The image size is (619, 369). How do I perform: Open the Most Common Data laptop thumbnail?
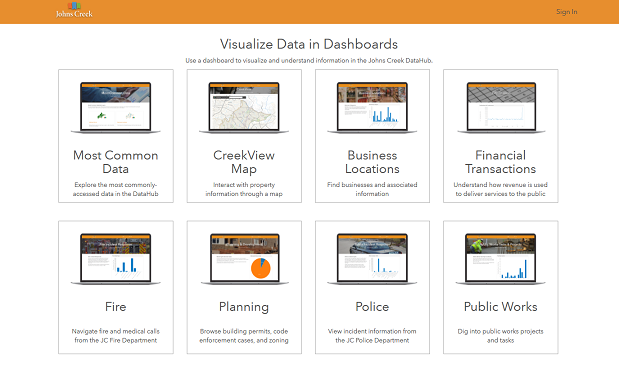116,108
